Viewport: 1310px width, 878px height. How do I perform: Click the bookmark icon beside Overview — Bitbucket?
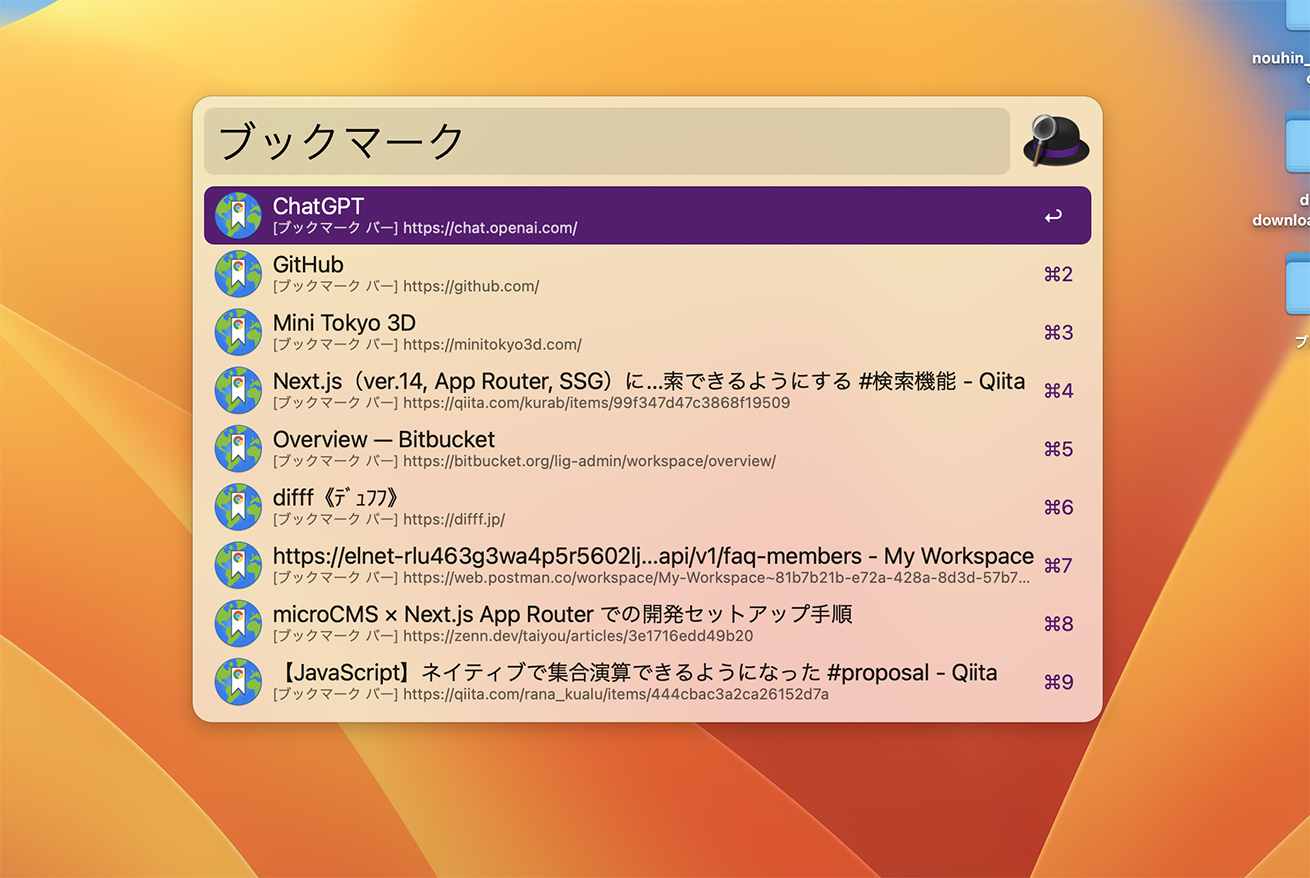(238, 449)
